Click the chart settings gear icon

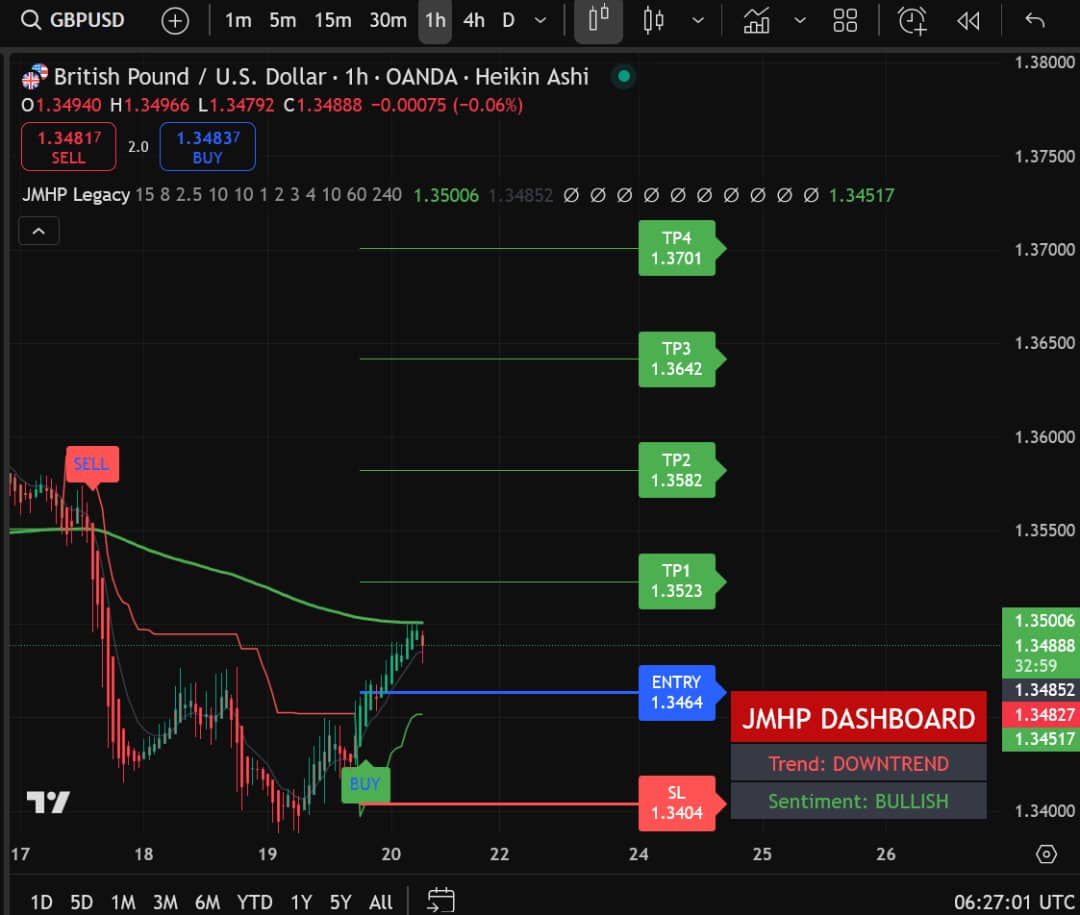(x=1046, y=854)
